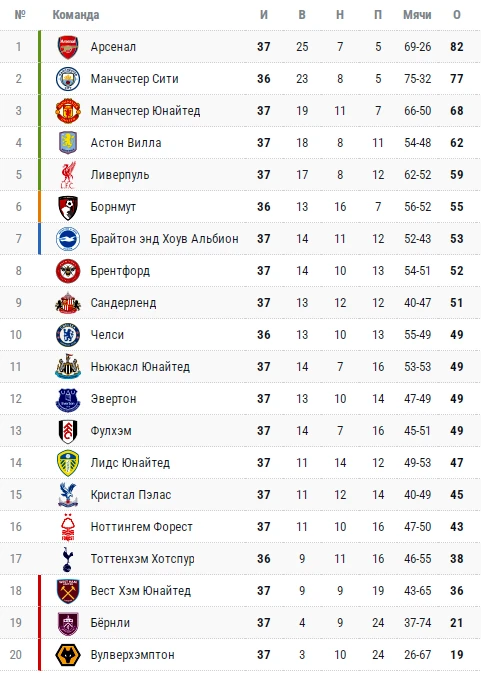This screenshot has height=678, width=481.
Task: Click the Brighton club crest
Action: (68, 239)
